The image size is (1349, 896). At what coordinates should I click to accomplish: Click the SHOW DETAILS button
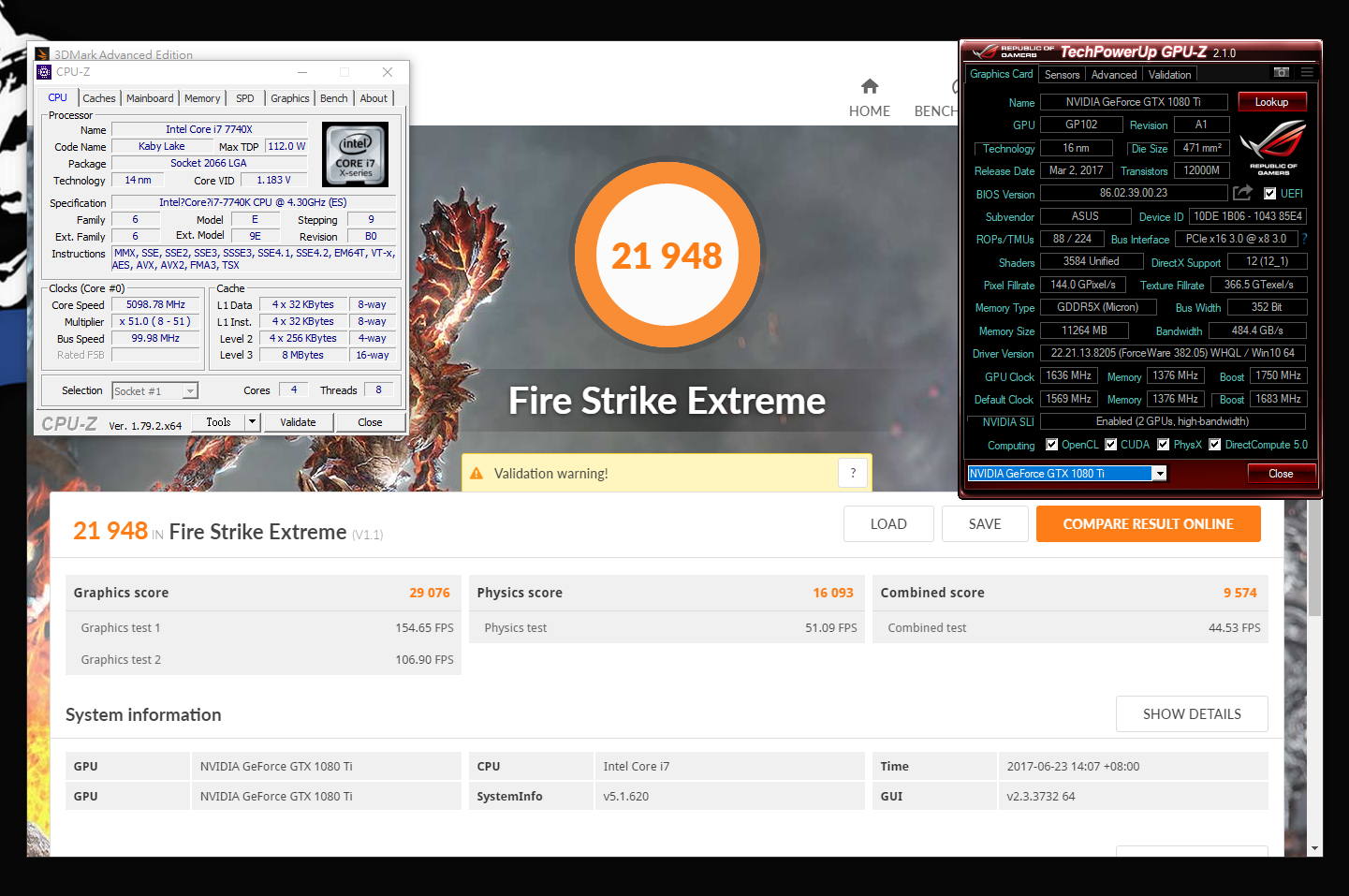pyautogui.click(x=1192, y=714)
